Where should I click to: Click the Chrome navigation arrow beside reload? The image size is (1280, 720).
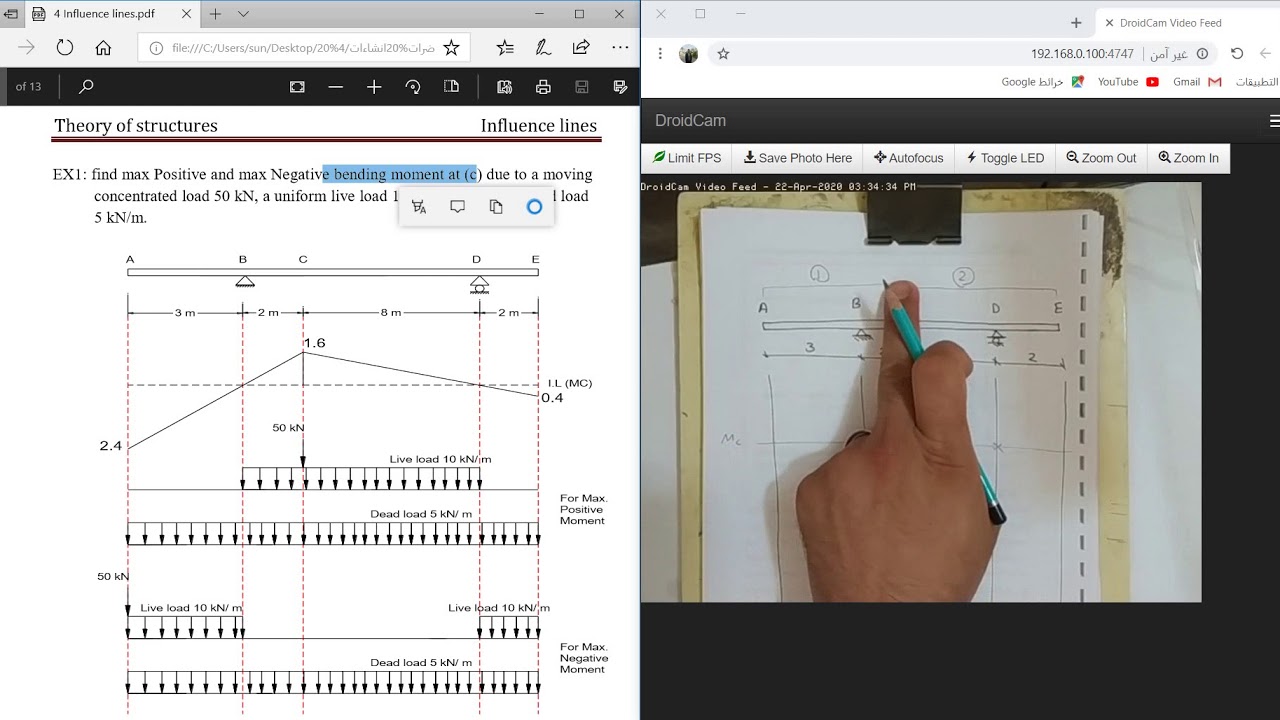[x=1265, y=54]
